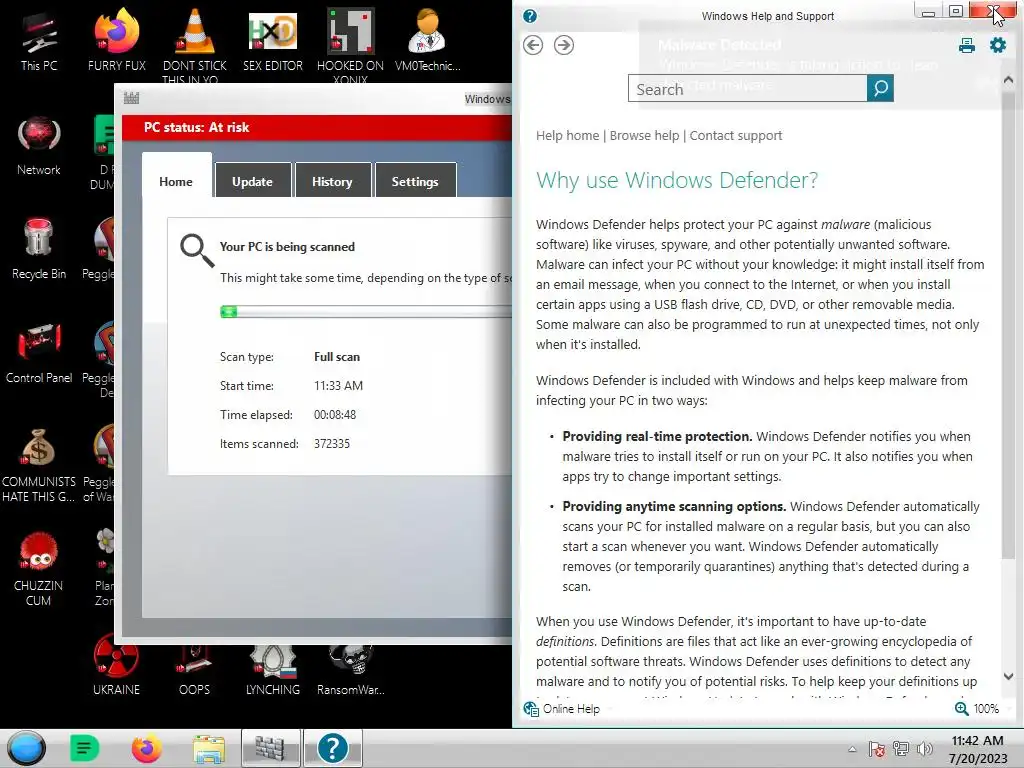This screenshot has width=1024, height=768.
Task: Open the VM0Technic desktop shortcut
Action: point(427,40)
